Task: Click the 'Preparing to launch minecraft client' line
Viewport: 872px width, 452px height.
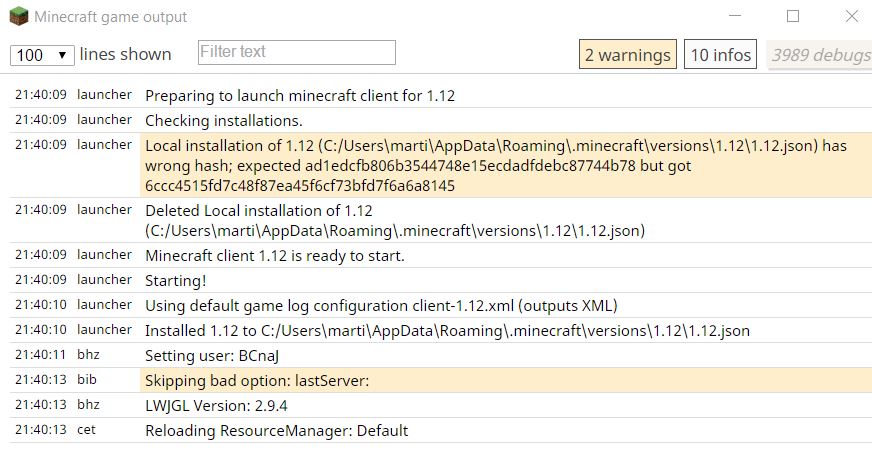Action: coord(300,96)
